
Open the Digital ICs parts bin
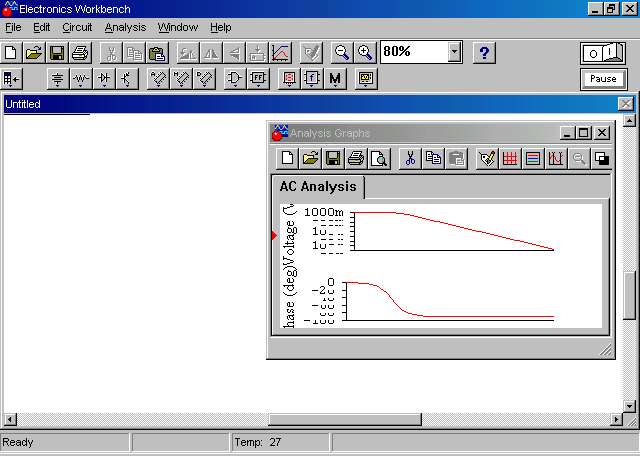click(x=204, y=78)
